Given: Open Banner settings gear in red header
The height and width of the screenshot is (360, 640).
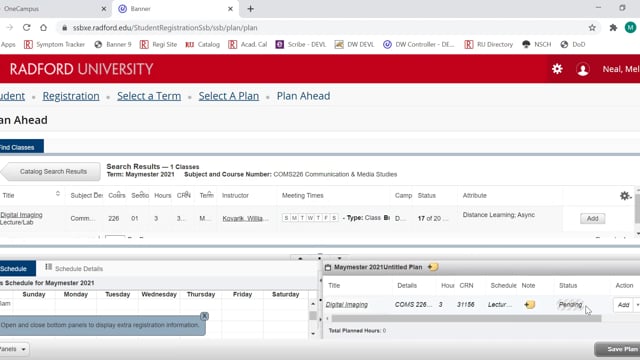Looking at the screenshot, I should click(x=557, y=69).
